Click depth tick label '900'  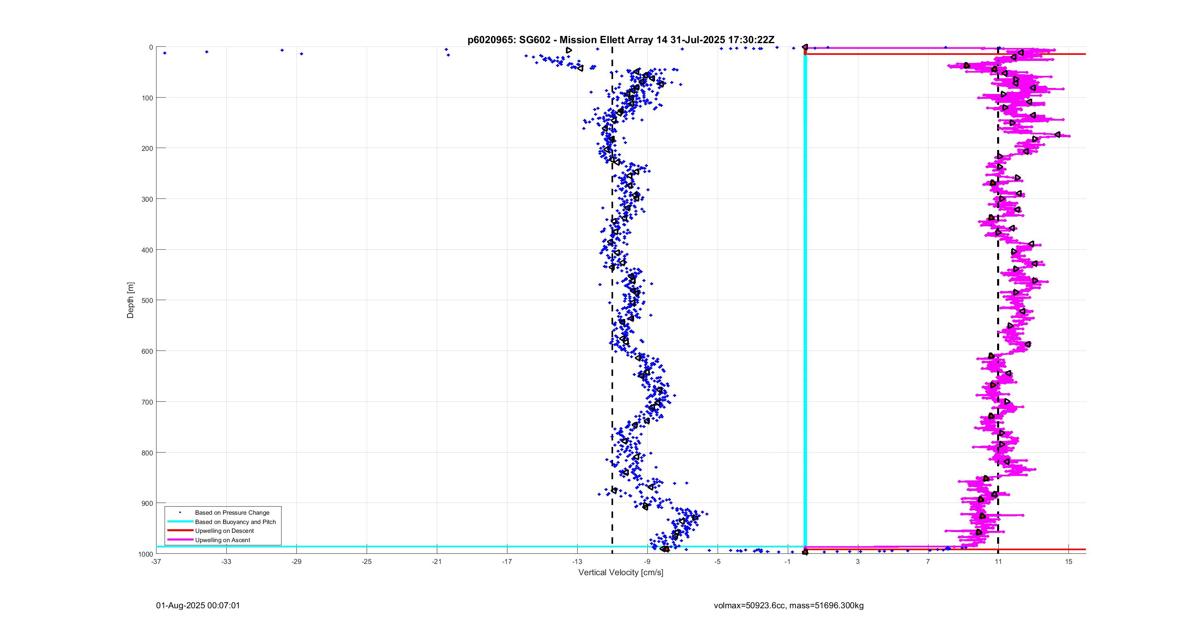(146, 503)
